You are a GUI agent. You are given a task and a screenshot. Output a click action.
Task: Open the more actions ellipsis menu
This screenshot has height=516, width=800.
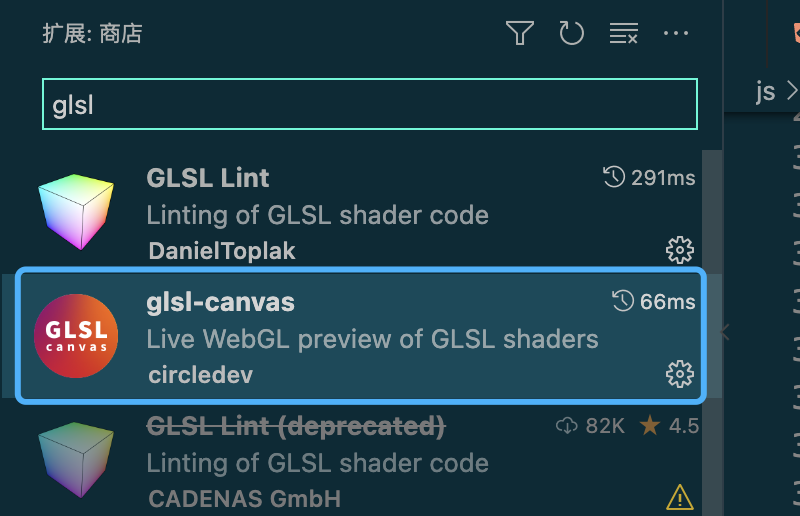(x=676, y=34)
